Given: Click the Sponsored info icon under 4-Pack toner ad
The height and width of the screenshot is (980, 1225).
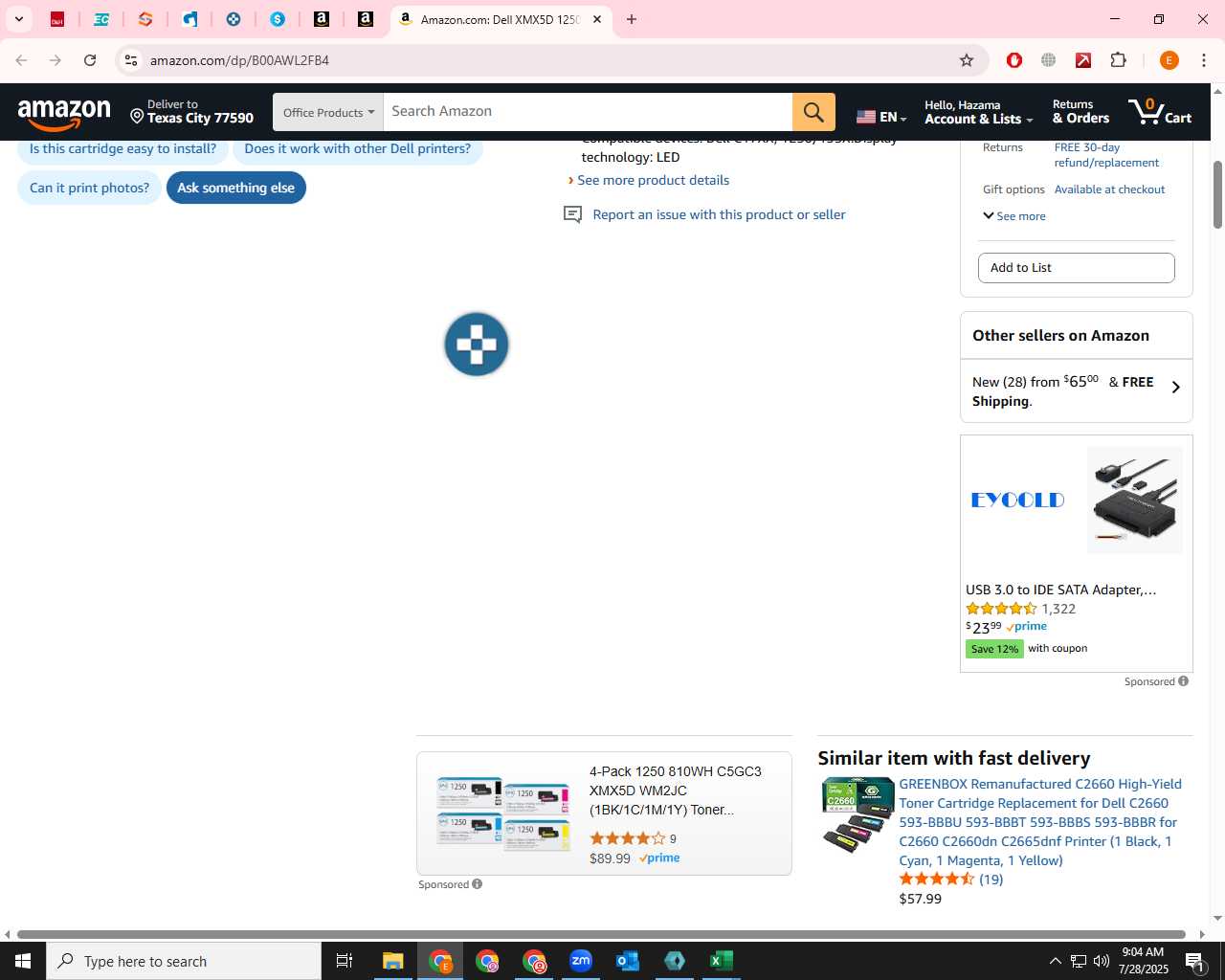Looking at the screenshot, I should point(478,884).
